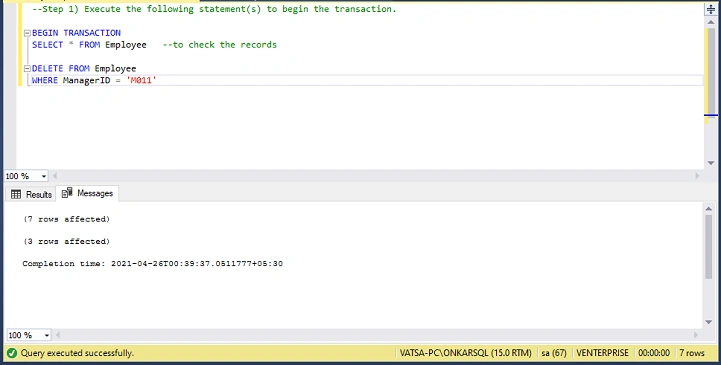Screen dimensions: 721x365
Task: Collapse the BEGIN TRANSACTION code block
Action: point(27,33)
